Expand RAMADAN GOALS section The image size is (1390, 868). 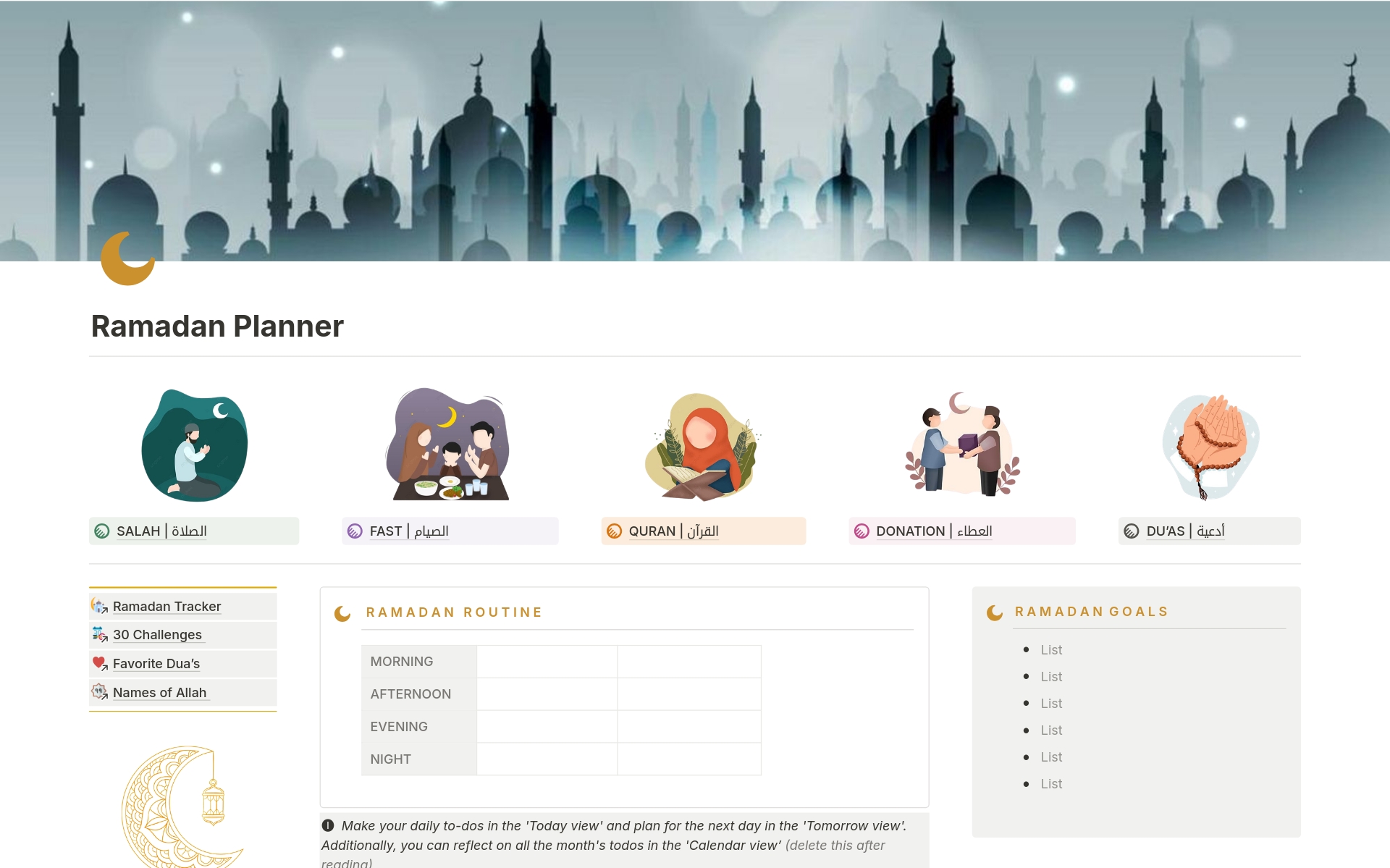1093,611
